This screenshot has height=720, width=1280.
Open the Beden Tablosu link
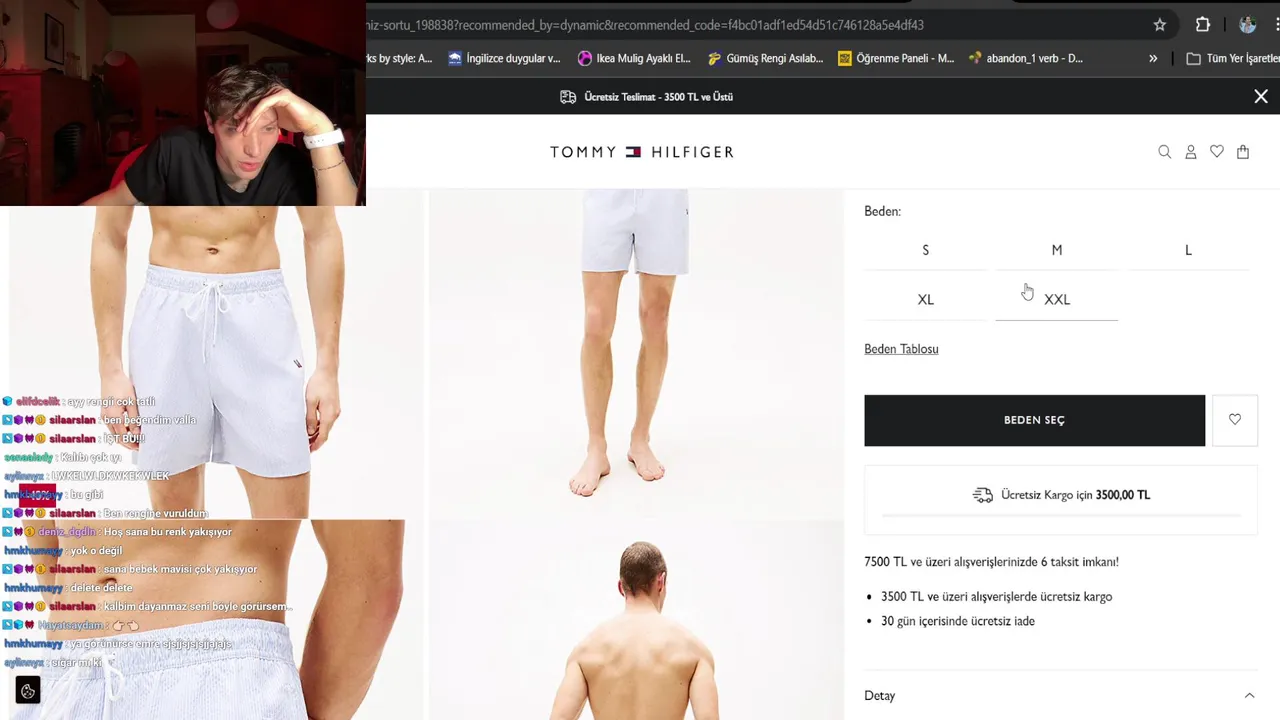tap(901, 349)
